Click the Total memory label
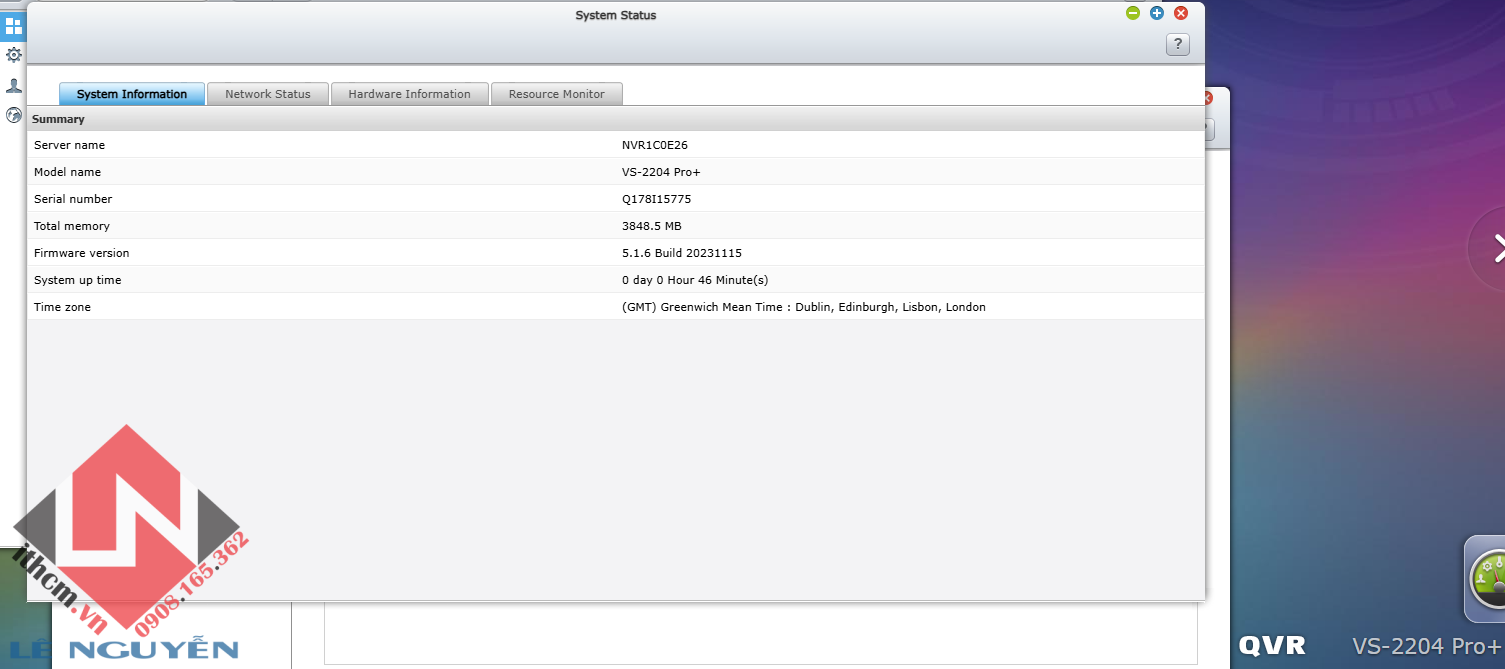Viewport: 1505px width, 669px height. pos(72,226)
